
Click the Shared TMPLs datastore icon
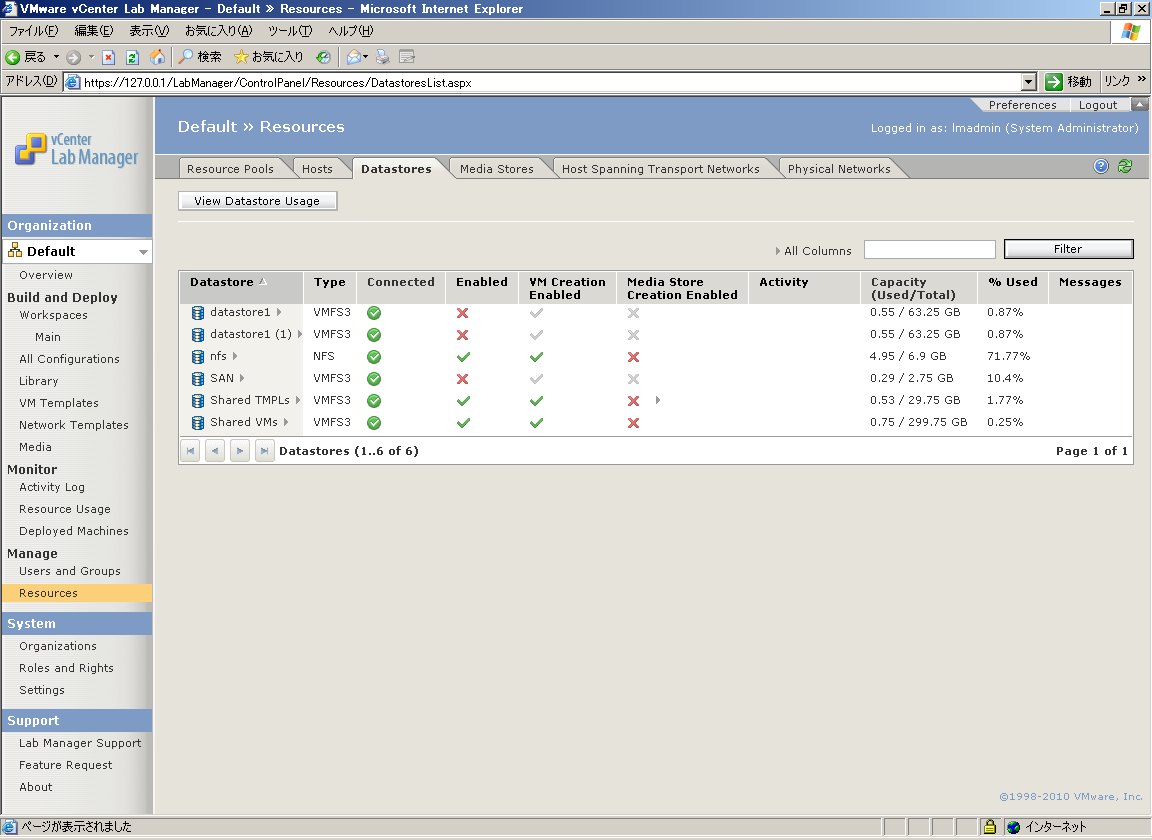pos(198,401)
